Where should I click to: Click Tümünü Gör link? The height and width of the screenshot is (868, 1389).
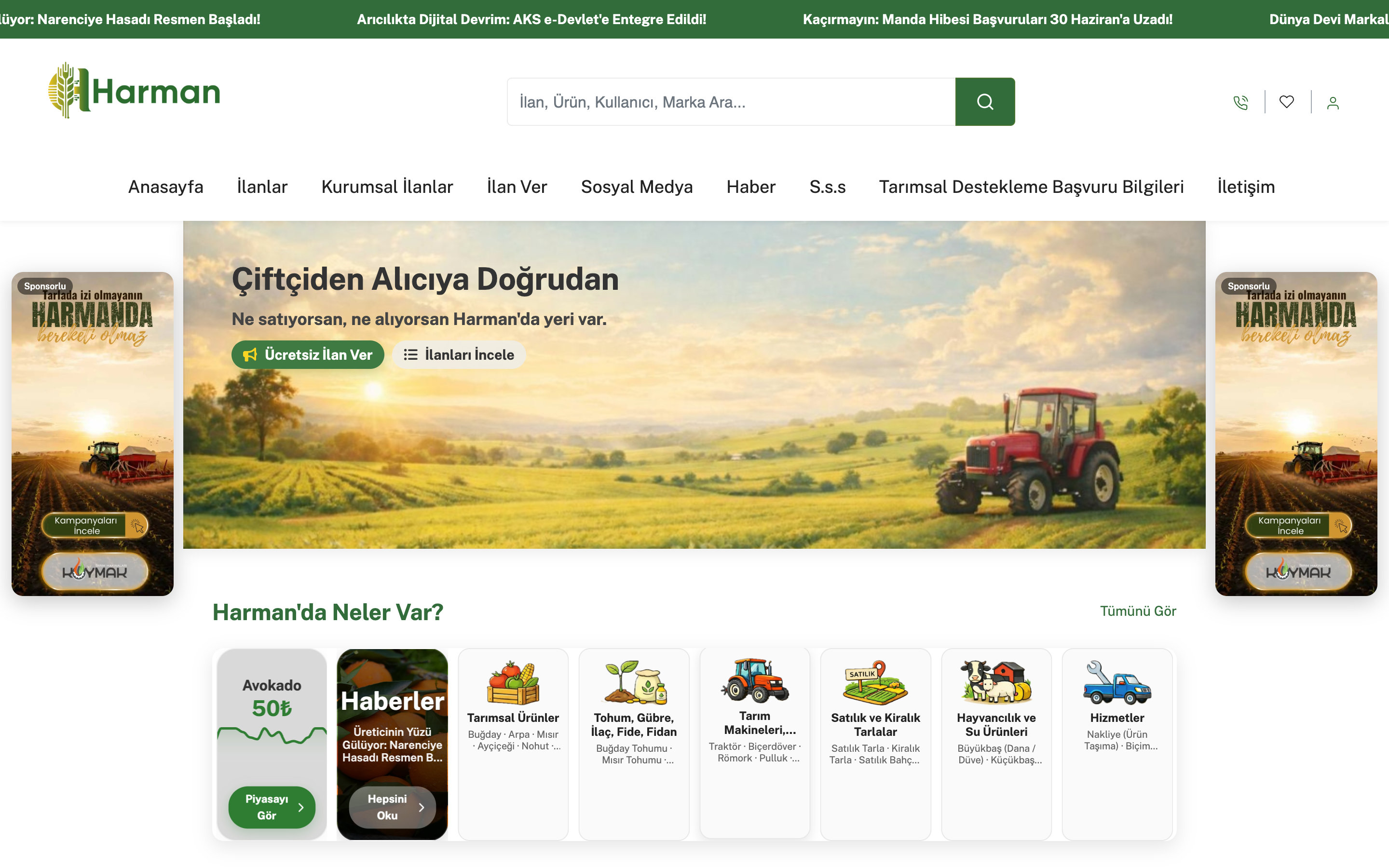[1138, 611]
